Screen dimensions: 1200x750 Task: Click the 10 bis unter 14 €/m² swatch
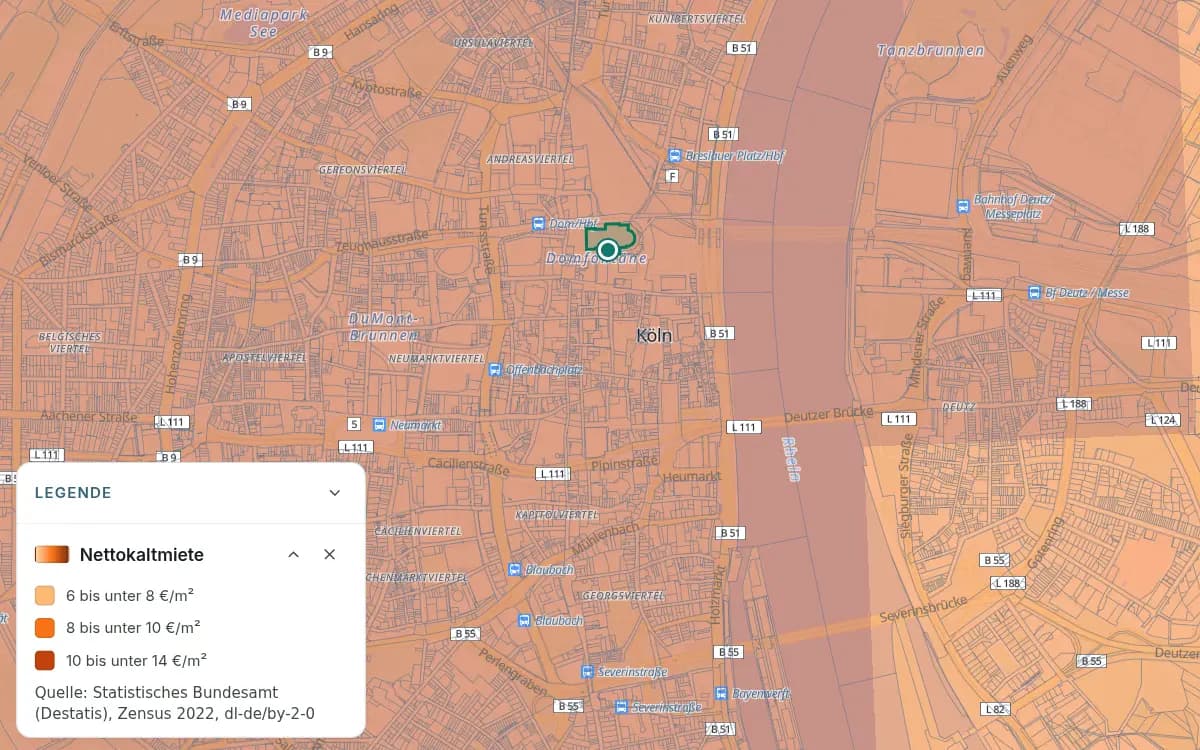point(45,660)
